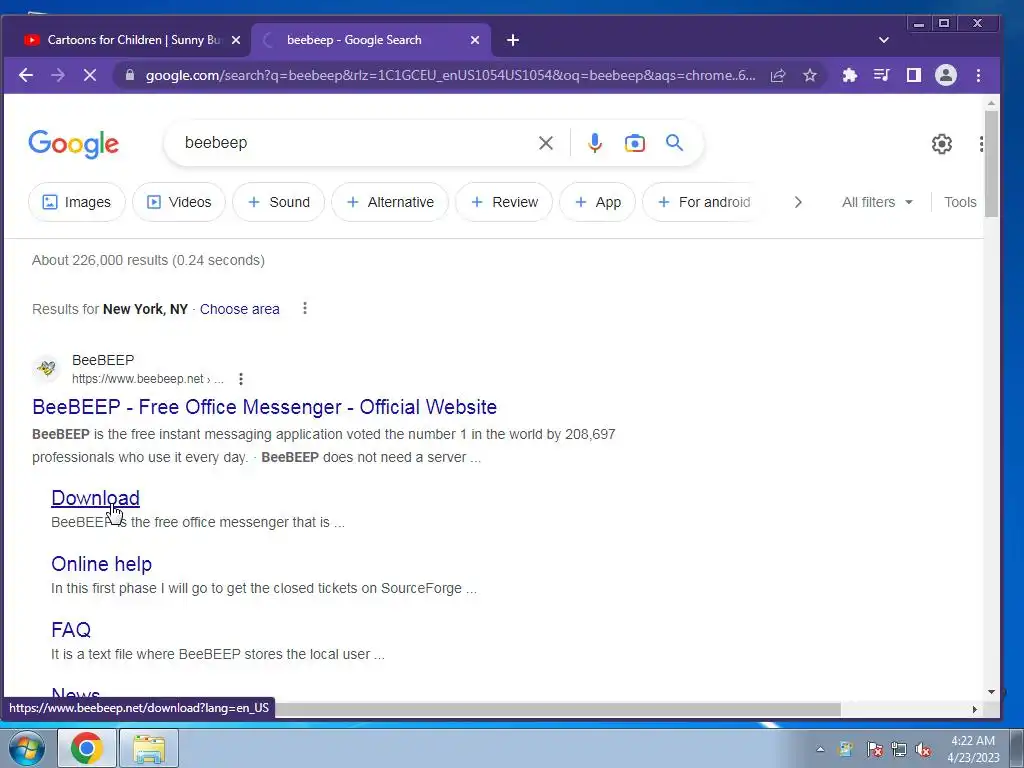
Task: Click the magnifier search button
Action: point(675,142)
